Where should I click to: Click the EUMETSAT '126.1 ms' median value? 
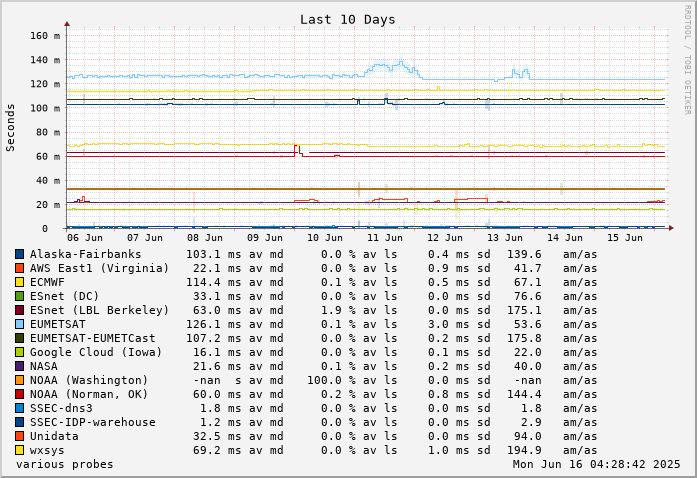213,324
